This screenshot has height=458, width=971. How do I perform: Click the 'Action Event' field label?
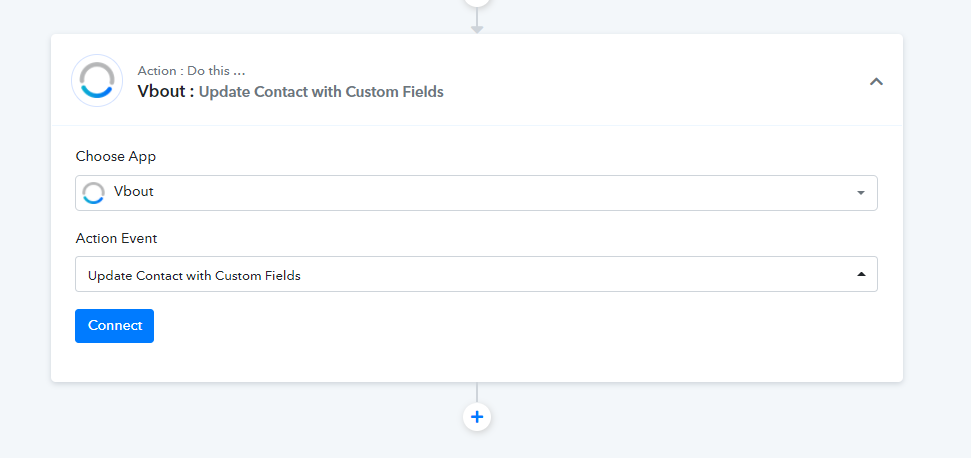tap(116, 238)
